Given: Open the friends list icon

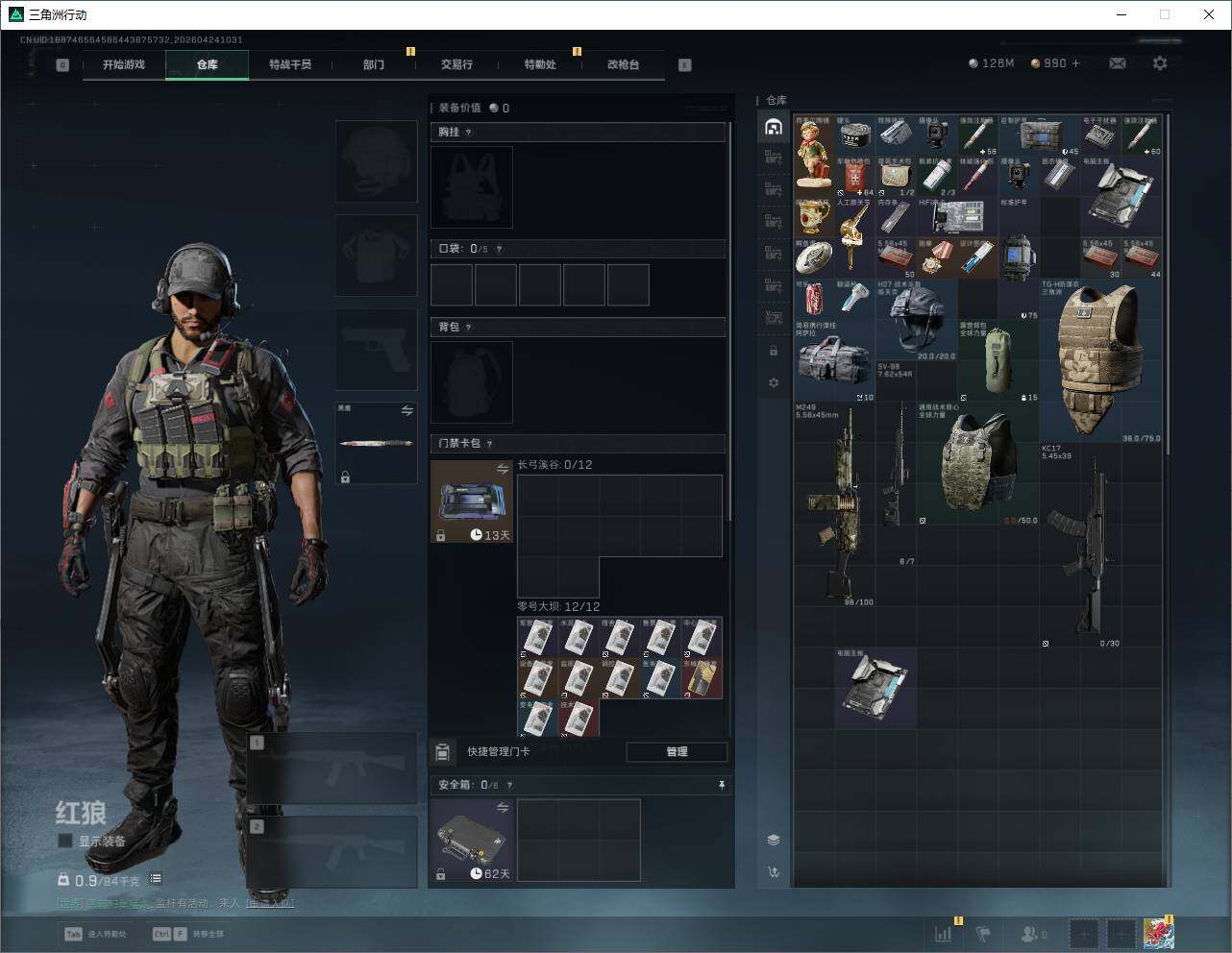Looking at the screenshot, I should click(1033, 934).
